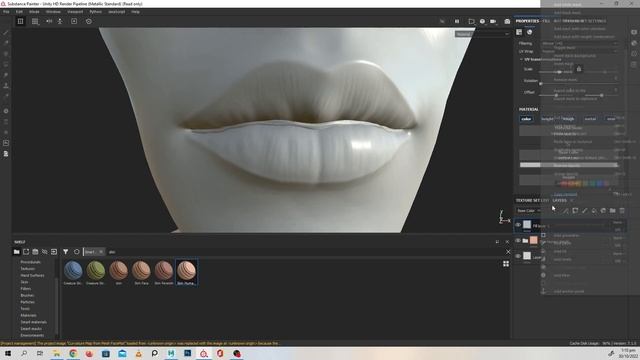The image size is (640, 360).
Task: Open the Edit menu
Action: (x=19, y=12)
